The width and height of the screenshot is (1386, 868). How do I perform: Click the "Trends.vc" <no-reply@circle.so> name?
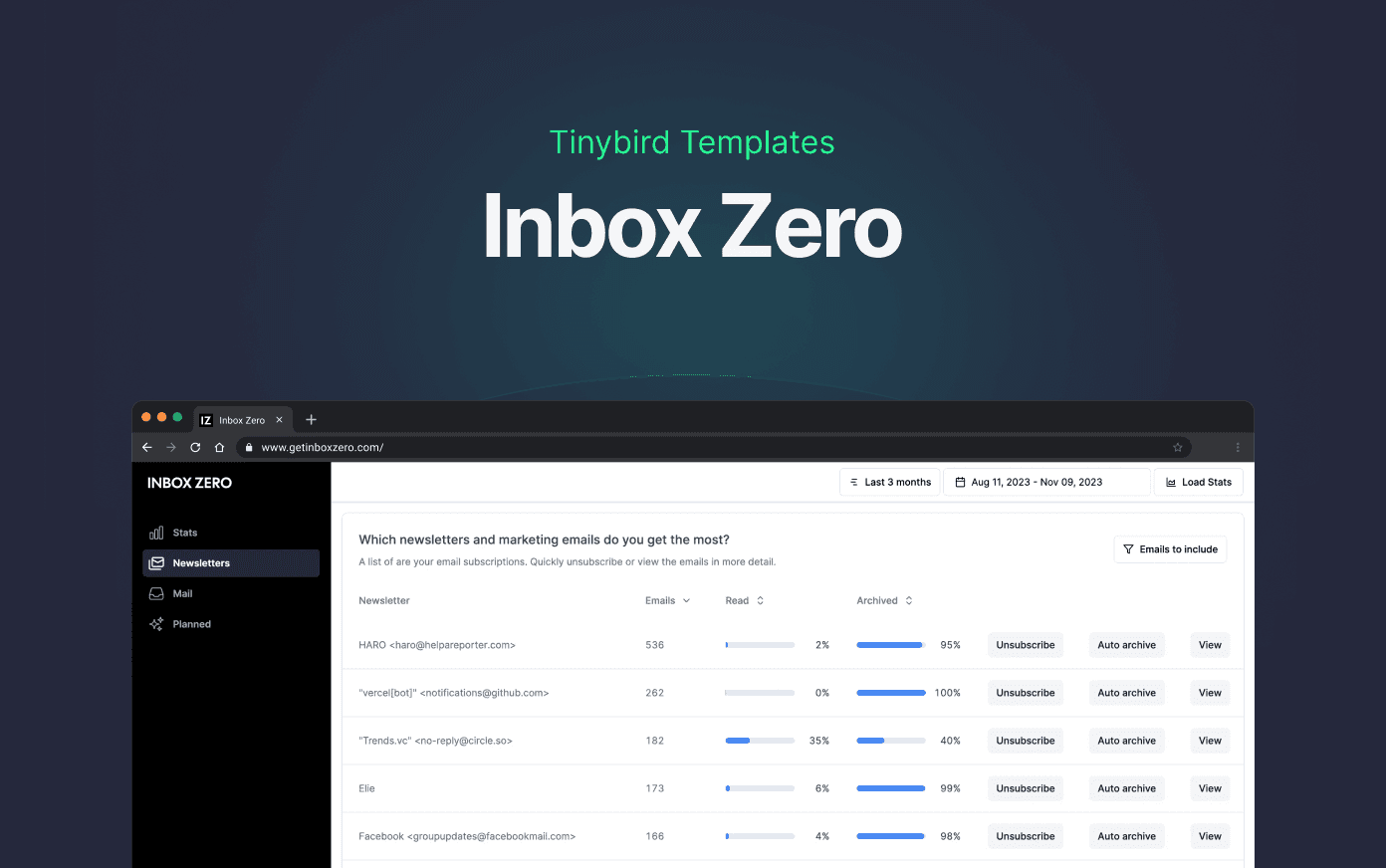pyautogui.click(x=435, y=741)
